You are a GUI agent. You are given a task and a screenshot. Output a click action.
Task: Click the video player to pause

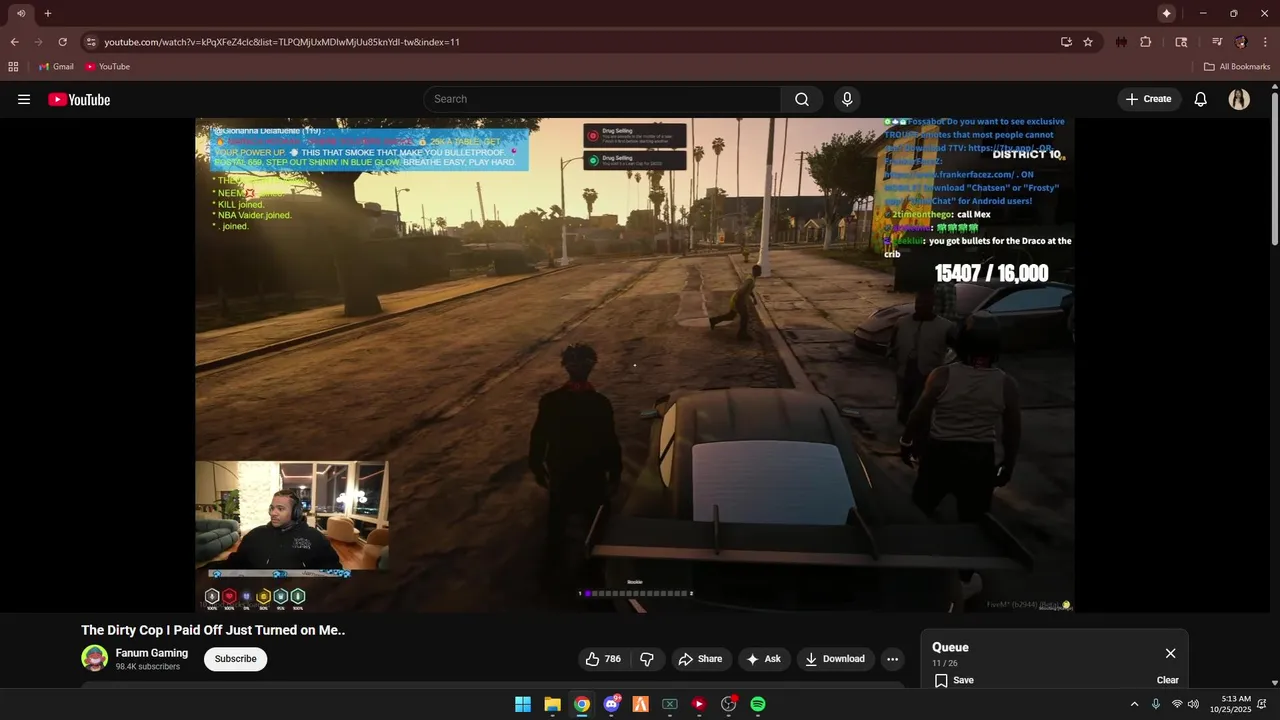[635, 365]
